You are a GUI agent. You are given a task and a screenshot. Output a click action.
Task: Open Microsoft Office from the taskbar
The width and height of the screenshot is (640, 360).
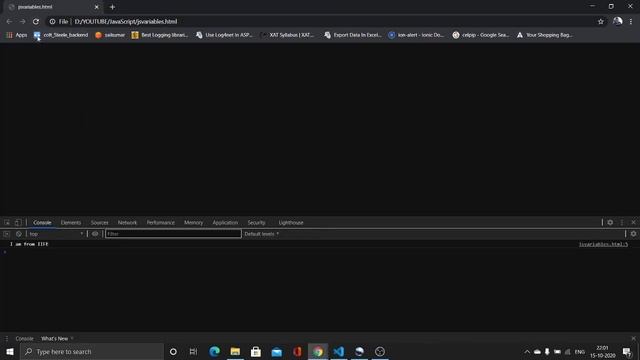297,351
